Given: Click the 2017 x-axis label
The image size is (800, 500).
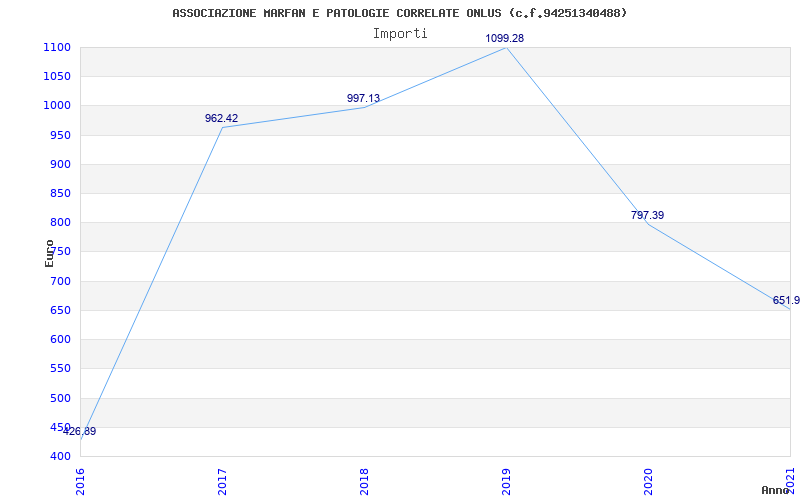Looking at the screenshot, I should (x=222, y=482).
